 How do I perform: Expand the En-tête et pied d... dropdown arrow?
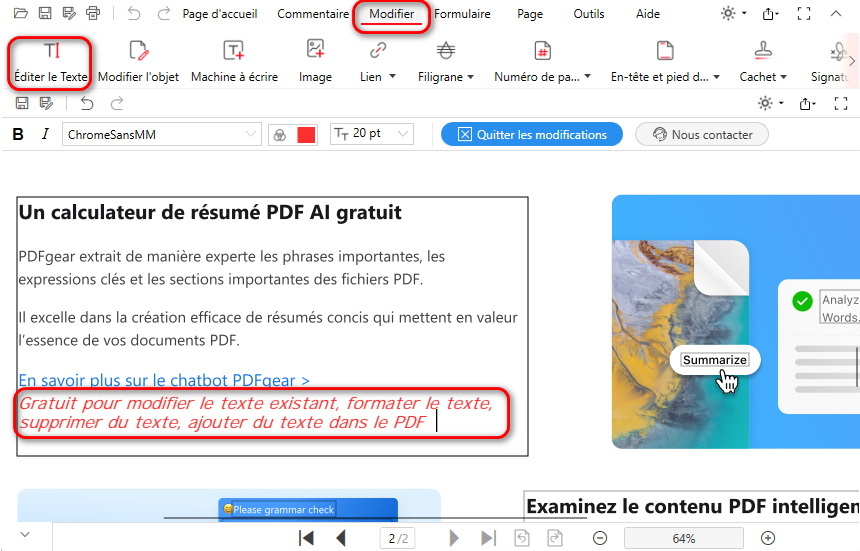[x=716, y=77]
